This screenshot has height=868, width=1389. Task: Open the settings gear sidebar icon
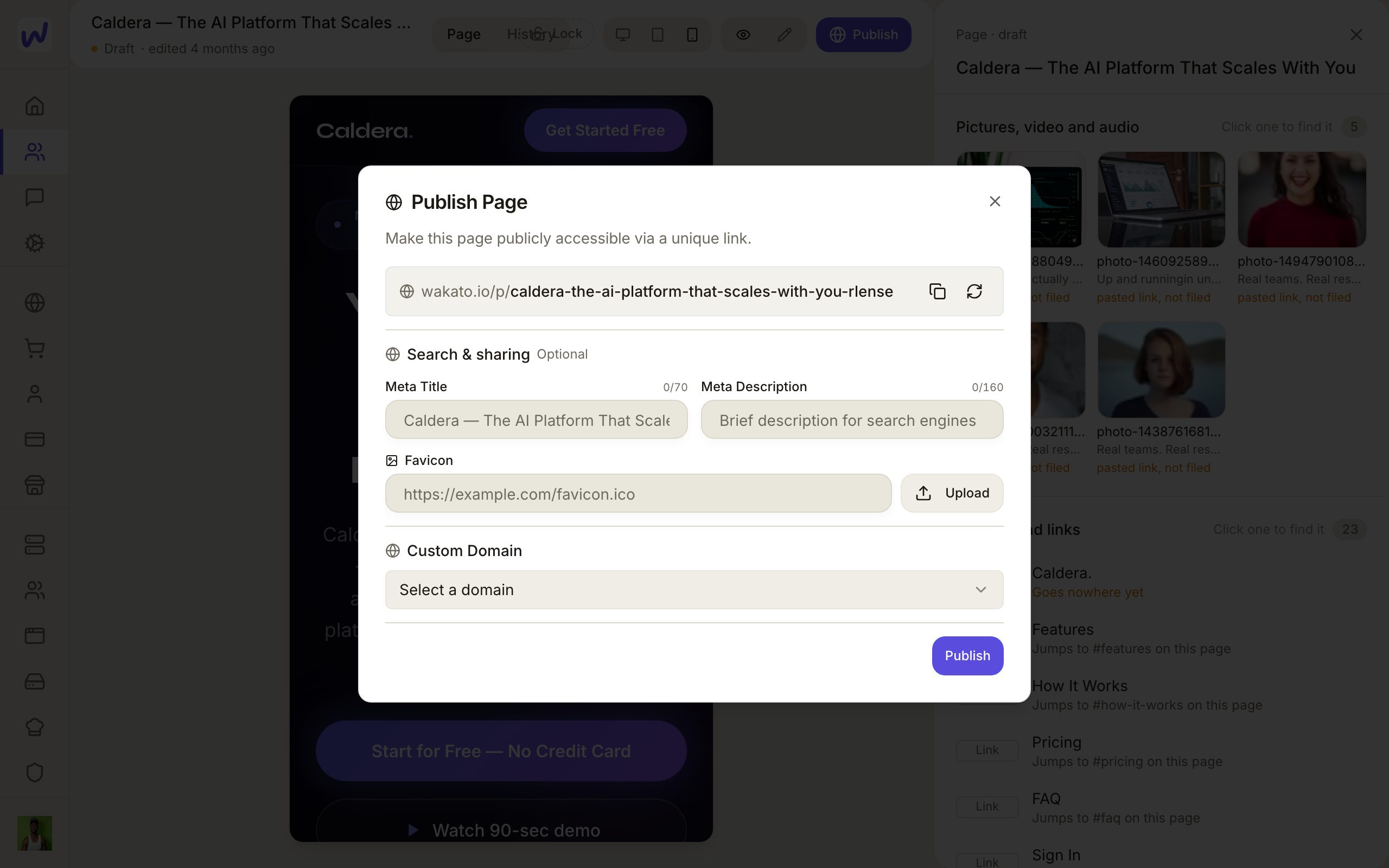click(x=34, y=243)
